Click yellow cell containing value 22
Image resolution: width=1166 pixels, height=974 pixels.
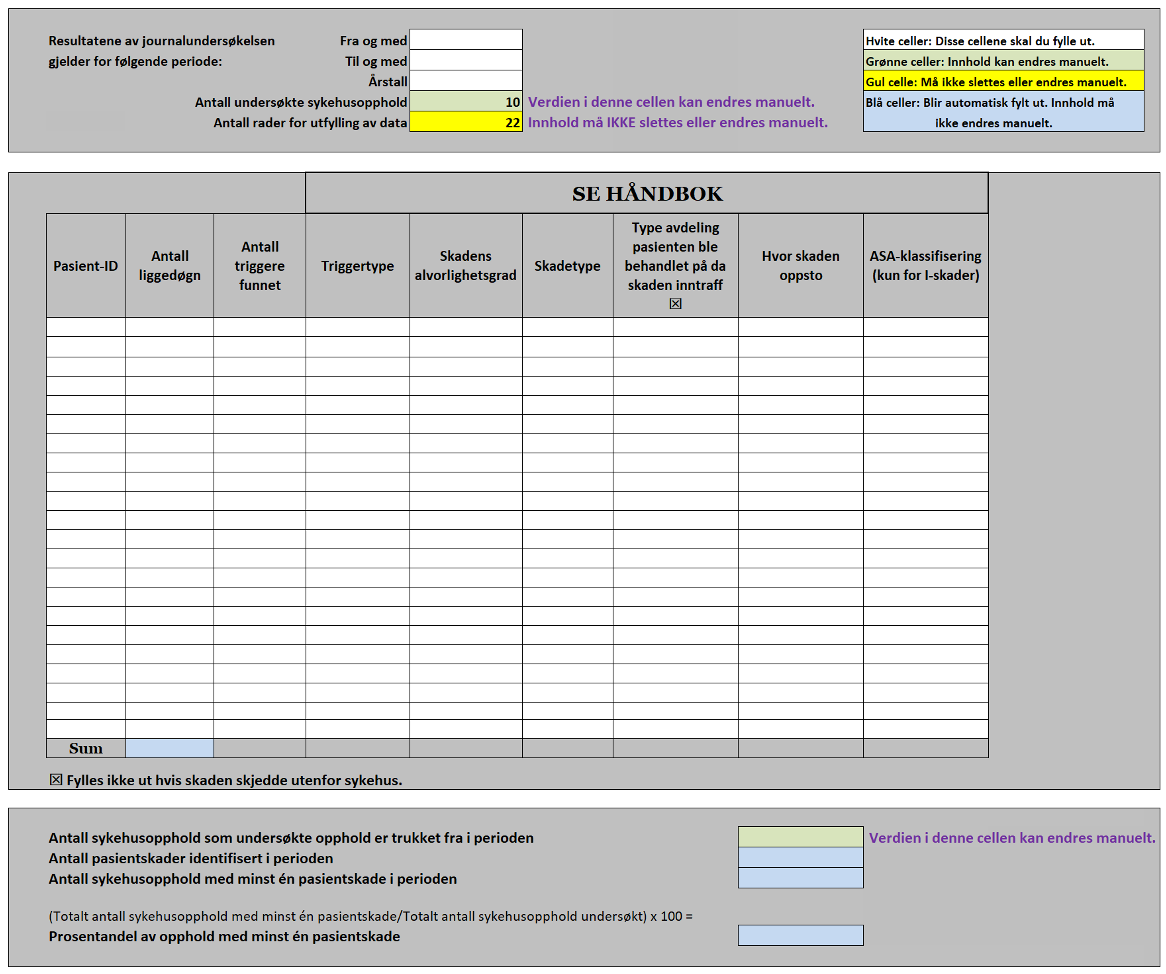point(466,123)
